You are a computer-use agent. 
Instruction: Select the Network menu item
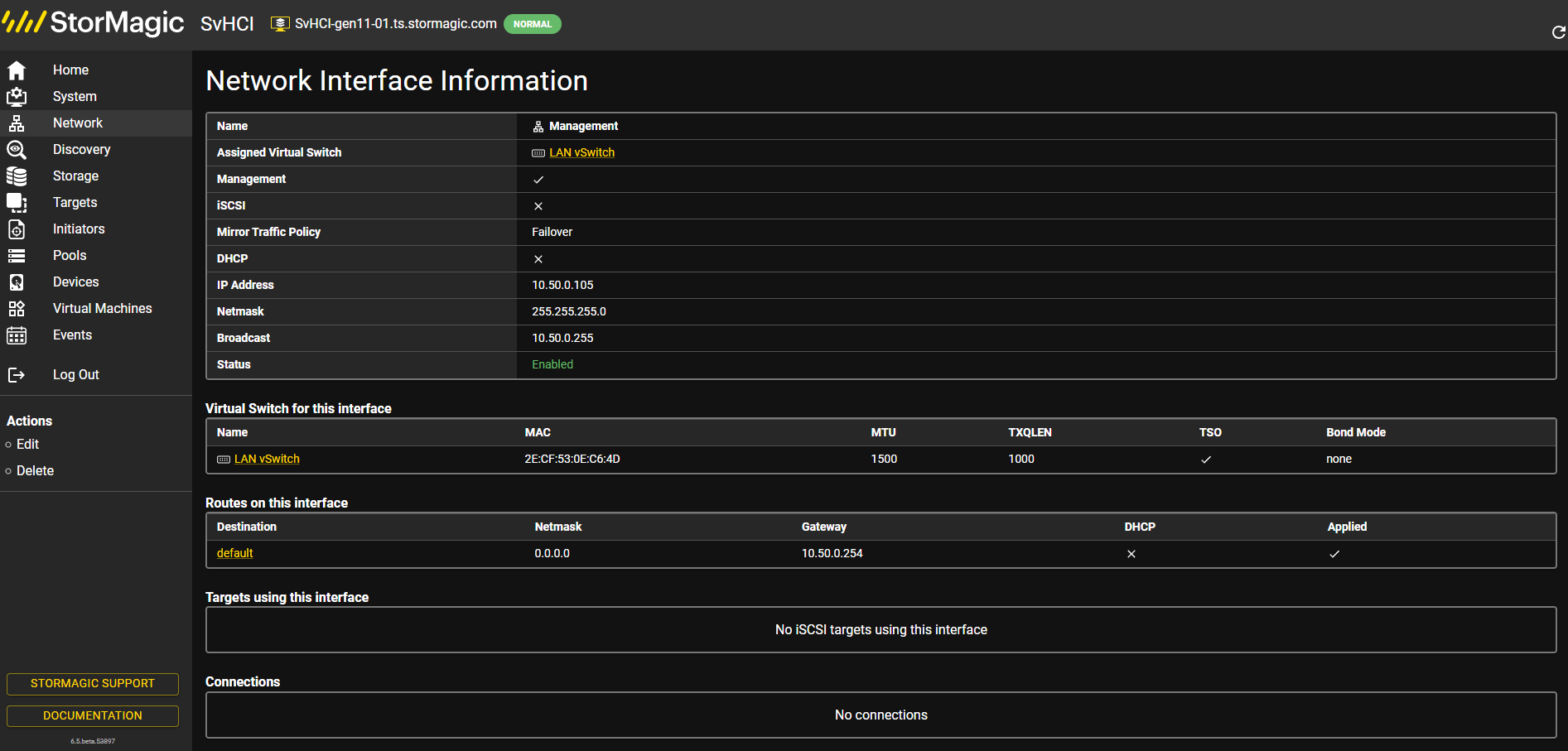click(x=78, y=123)
